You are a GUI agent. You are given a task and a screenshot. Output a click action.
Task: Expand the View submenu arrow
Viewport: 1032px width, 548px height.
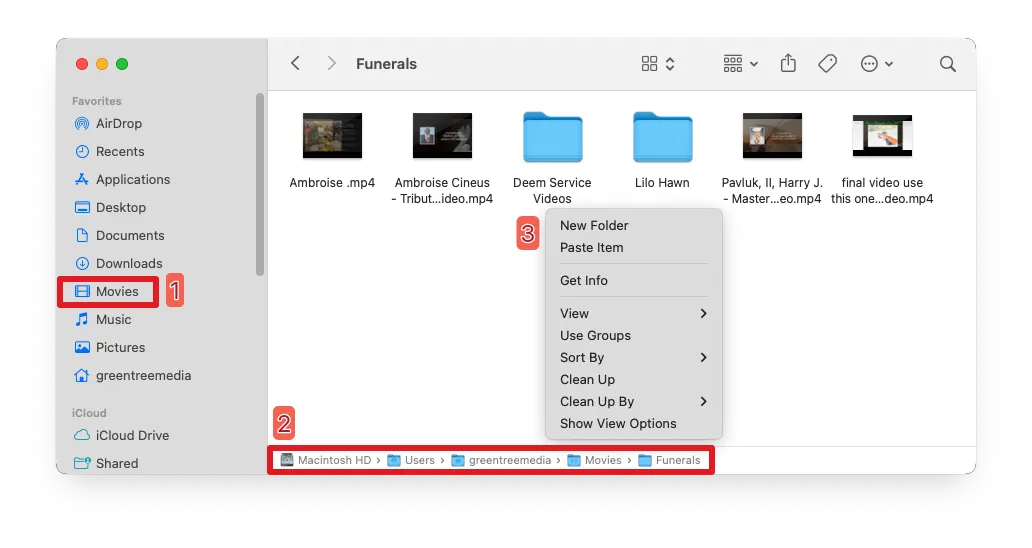tap(704, 314)
